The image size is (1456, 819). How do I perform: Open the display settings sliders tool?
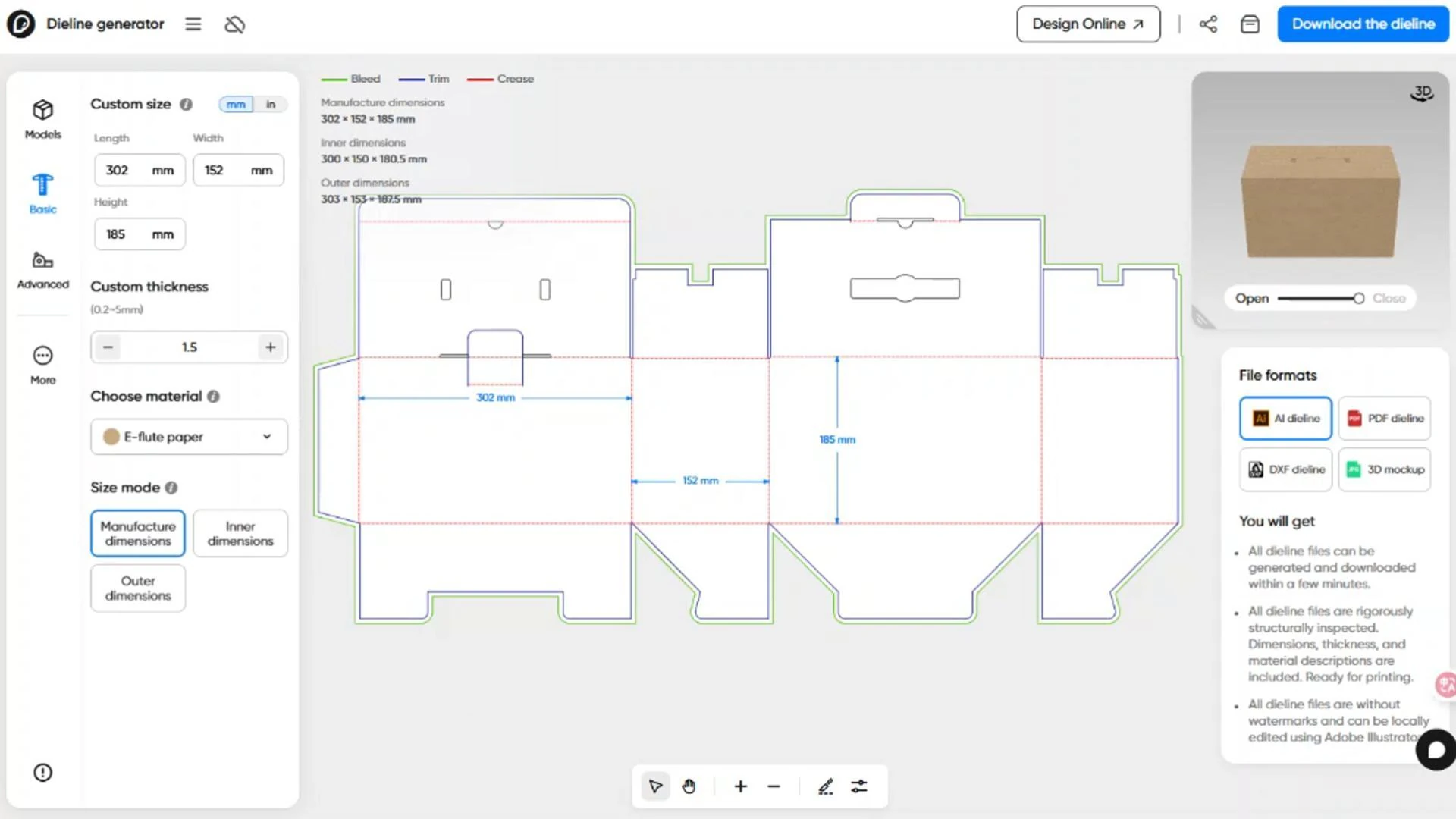click(859, 786)
